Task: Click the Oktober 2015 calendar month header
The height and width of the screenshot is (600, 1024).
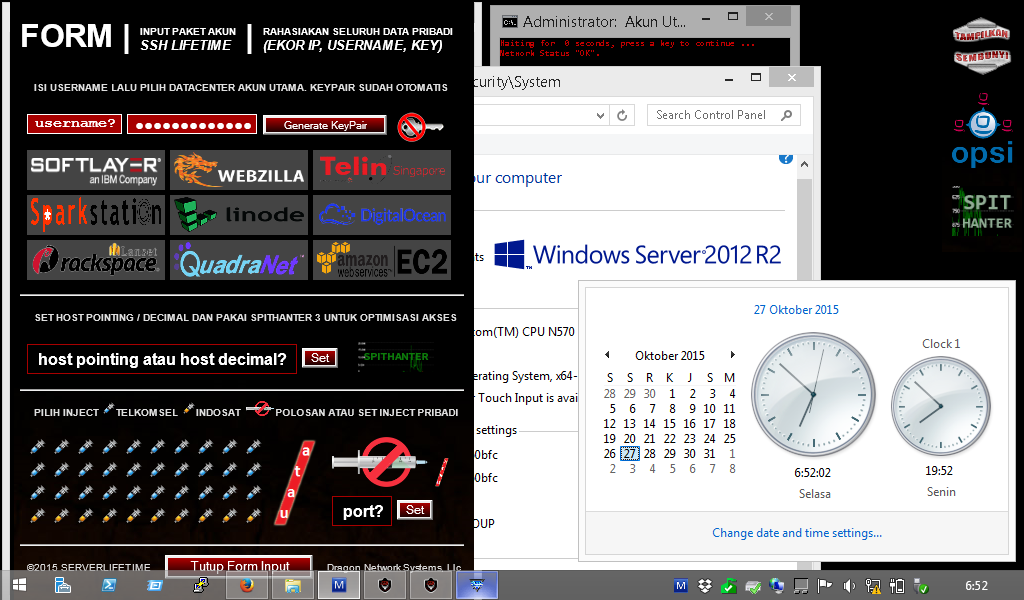Action: coord(670,356)
